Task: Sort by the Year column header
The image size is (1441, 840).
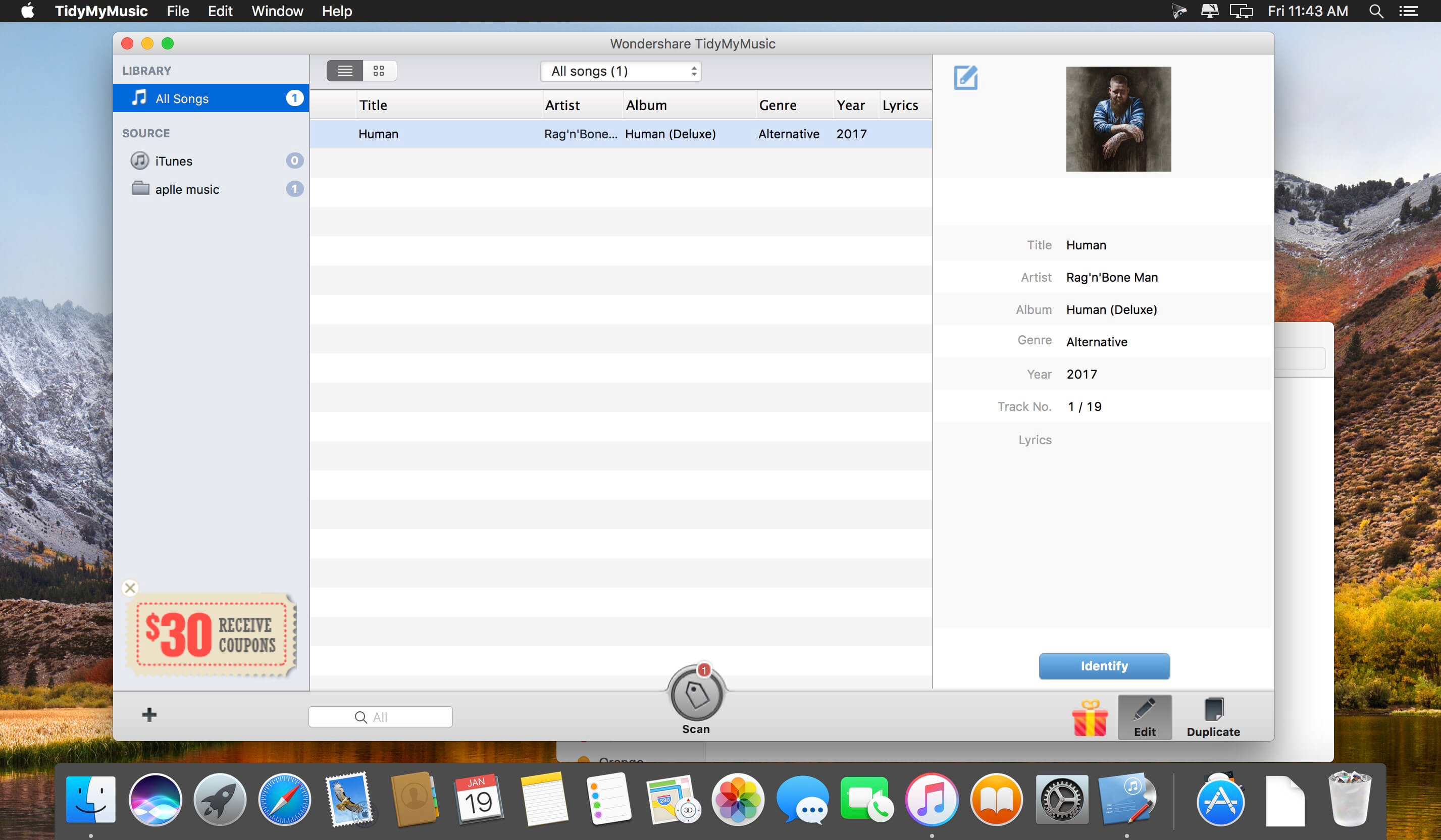Action: point(850,105)
